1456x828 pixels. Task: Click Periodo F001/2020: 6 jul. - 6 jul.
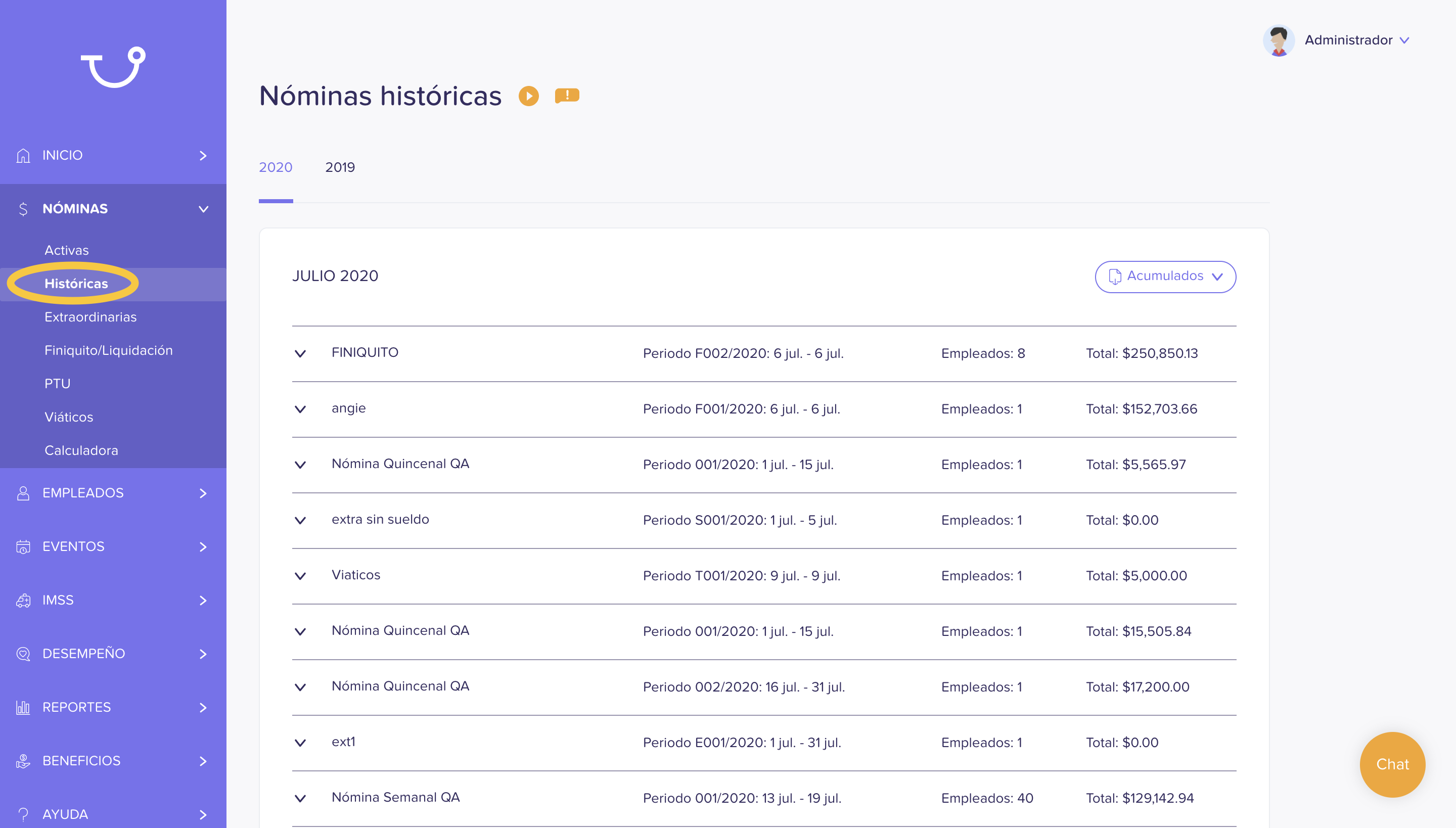(x=741, y=409)
